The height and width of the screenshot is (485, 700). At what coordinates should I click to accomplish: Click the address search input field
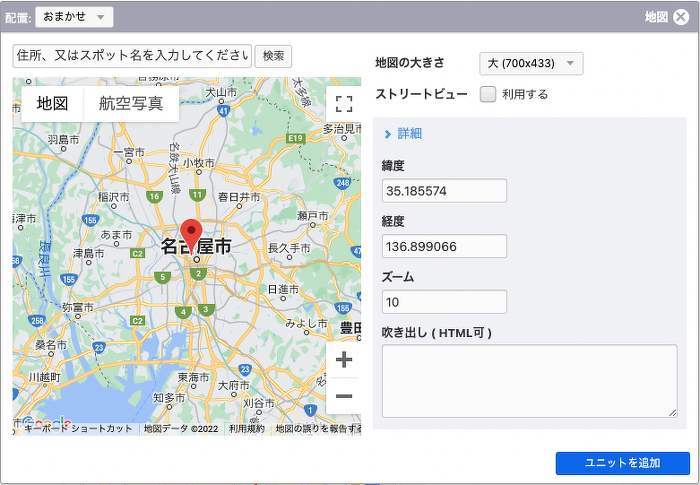132,56
